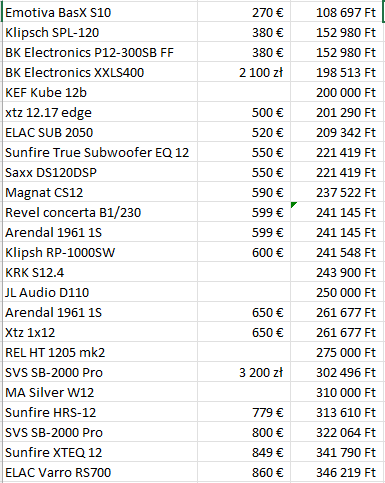Click the forint cell '201 290 Ft'

[x=337, y=112]
